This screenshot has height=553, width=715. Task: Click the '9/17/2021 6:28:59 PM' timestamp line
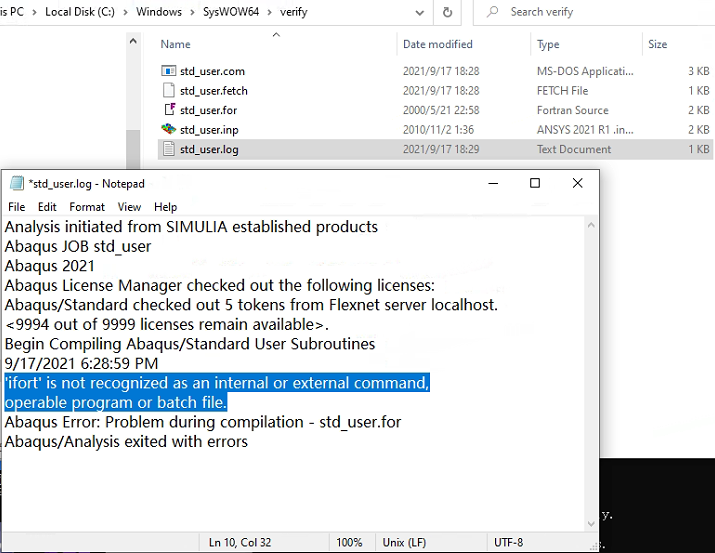click(x=81, y=363)
